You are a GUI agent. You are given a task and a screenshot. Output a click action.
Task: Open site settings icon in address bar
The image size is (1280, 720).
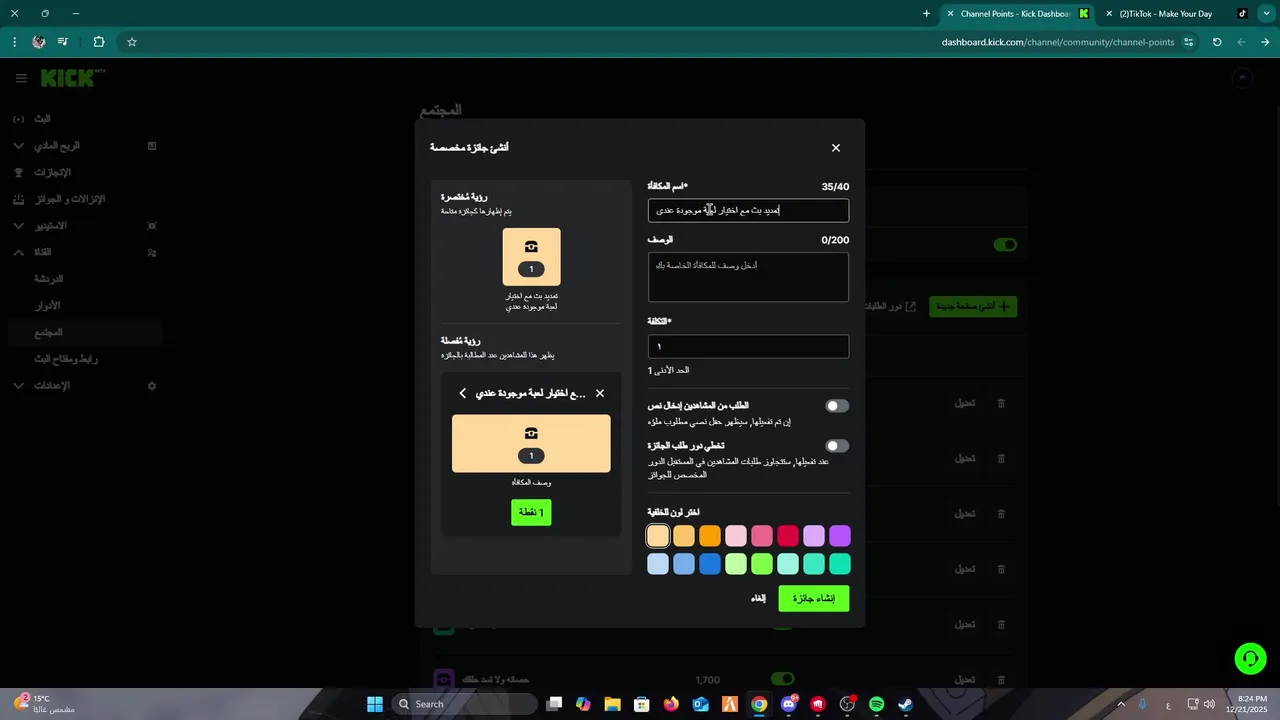click(1188, 42)
